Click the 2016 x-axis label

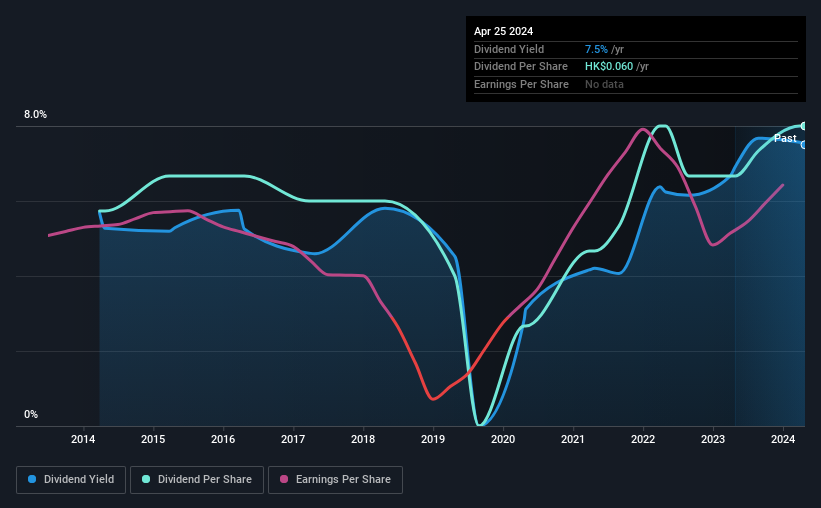click(223, 439)
